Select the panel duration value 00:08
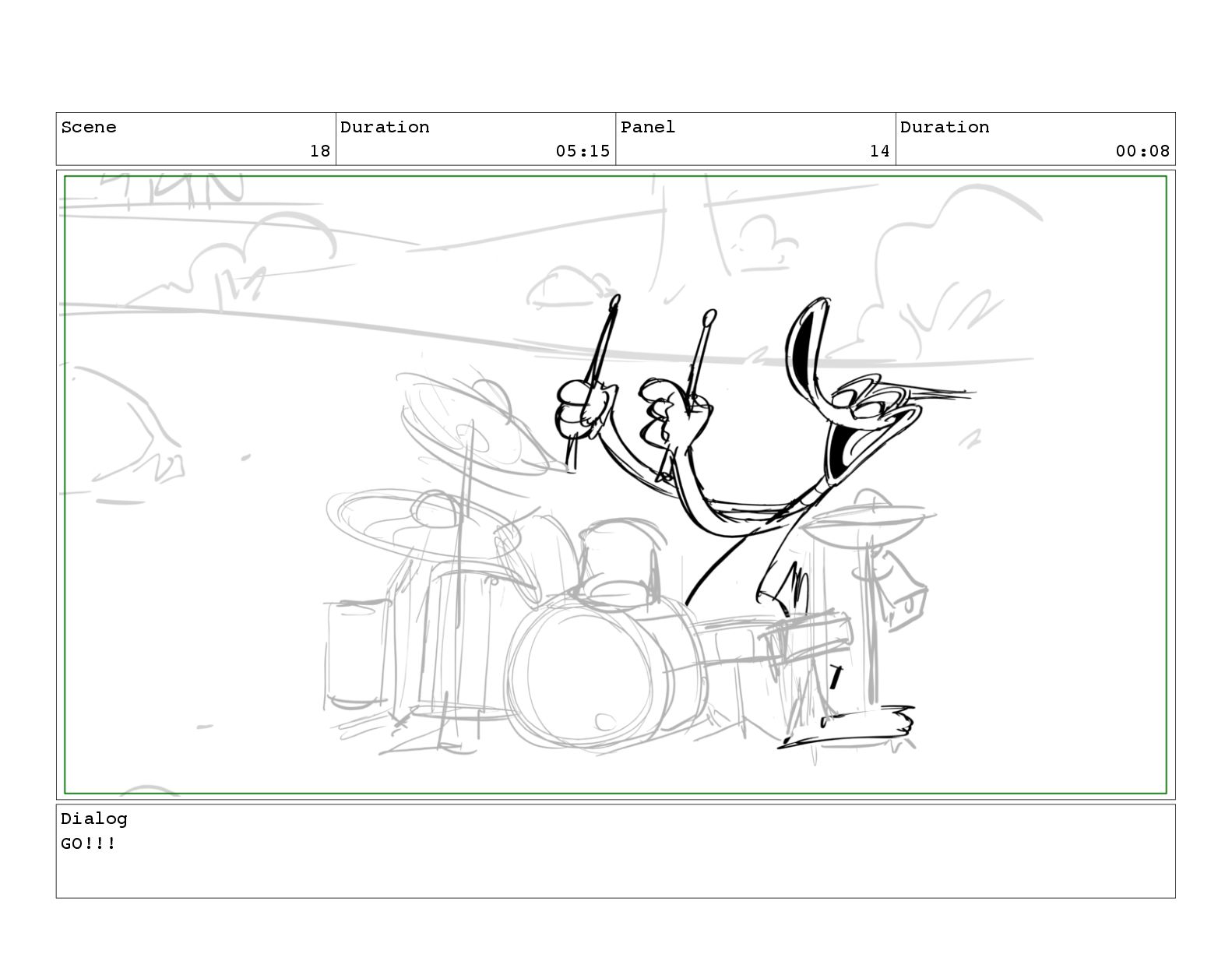 pyautogui.click(x=1142, y=151)
